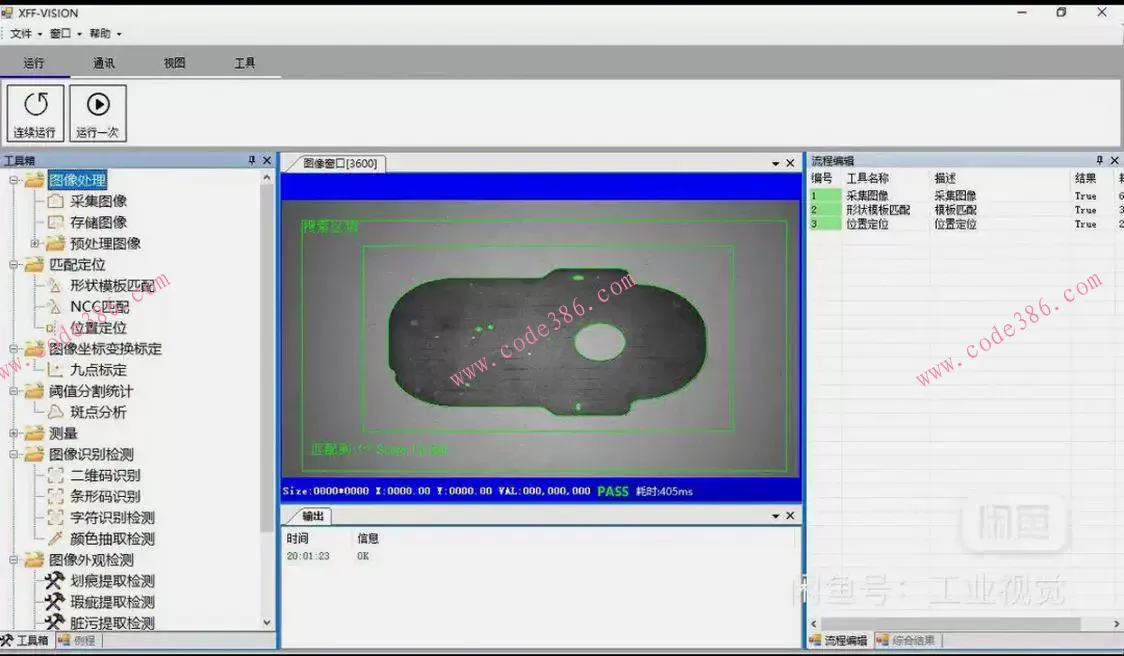Open the 图像窗口 panel dropdown arrow
The width and height of the screenshot is (1124, 656).
(x=775, y=164)
